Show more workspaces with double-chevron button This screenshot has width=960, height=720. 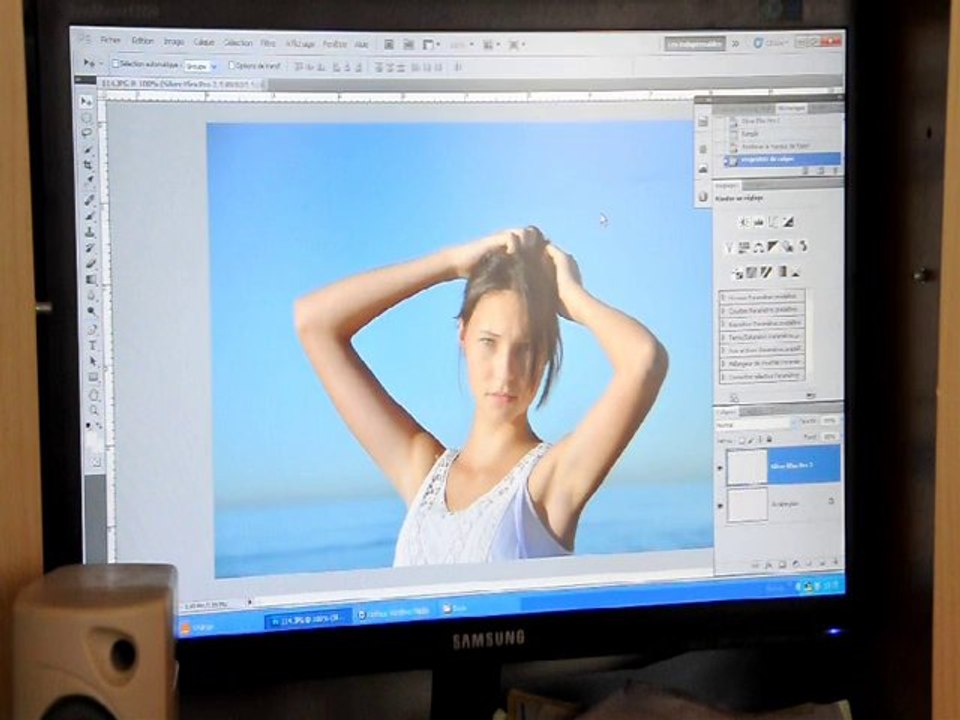tap(735, 43)
